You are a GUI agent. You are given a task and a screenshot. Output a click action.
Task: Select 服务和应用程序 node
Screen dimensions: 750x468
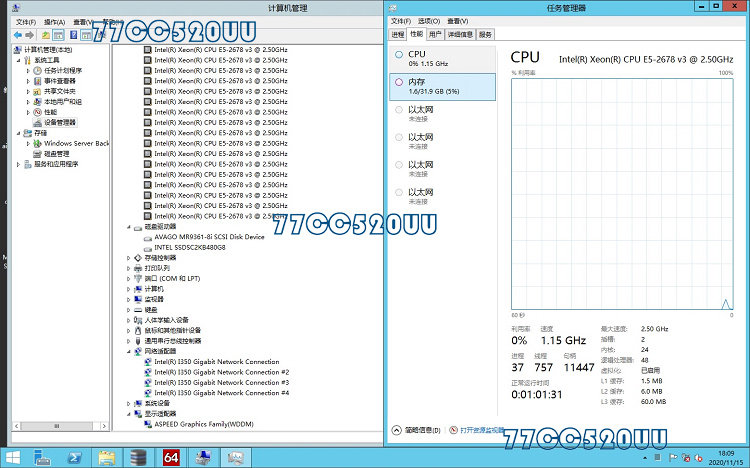[56, 164]
